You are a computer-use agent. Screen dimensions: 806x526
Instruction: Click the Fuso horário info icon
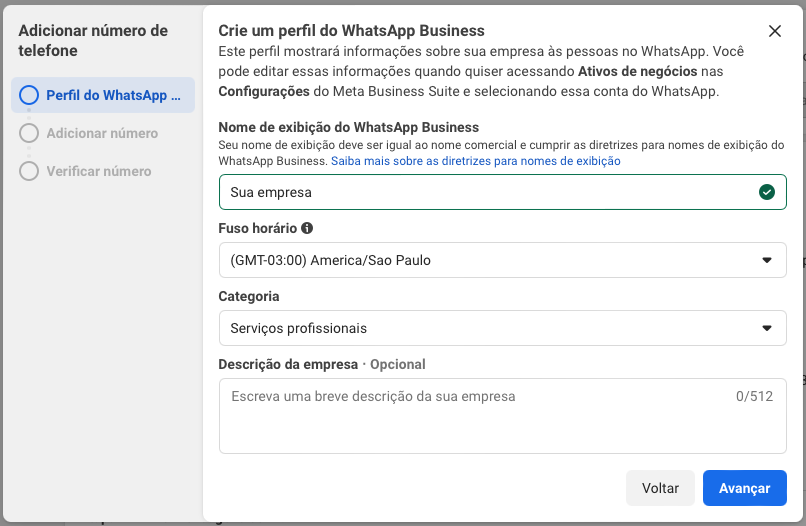[307, 228]
